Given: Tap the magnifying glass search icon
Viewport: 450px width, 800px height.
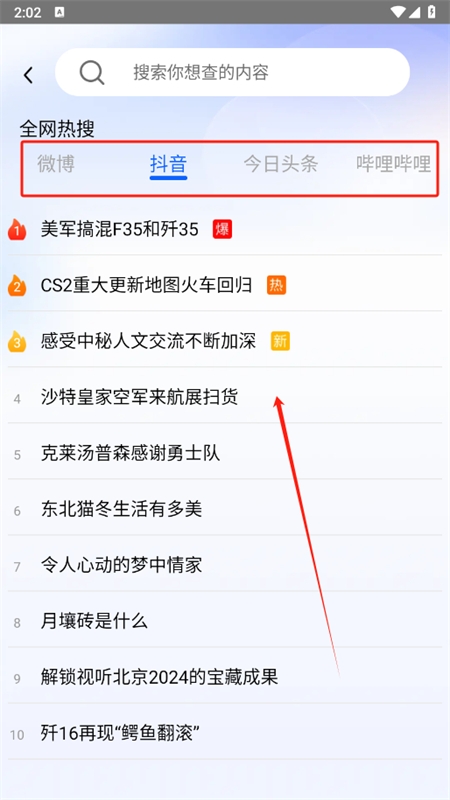Looking at the screenshot, I should (x=92, y=72).
